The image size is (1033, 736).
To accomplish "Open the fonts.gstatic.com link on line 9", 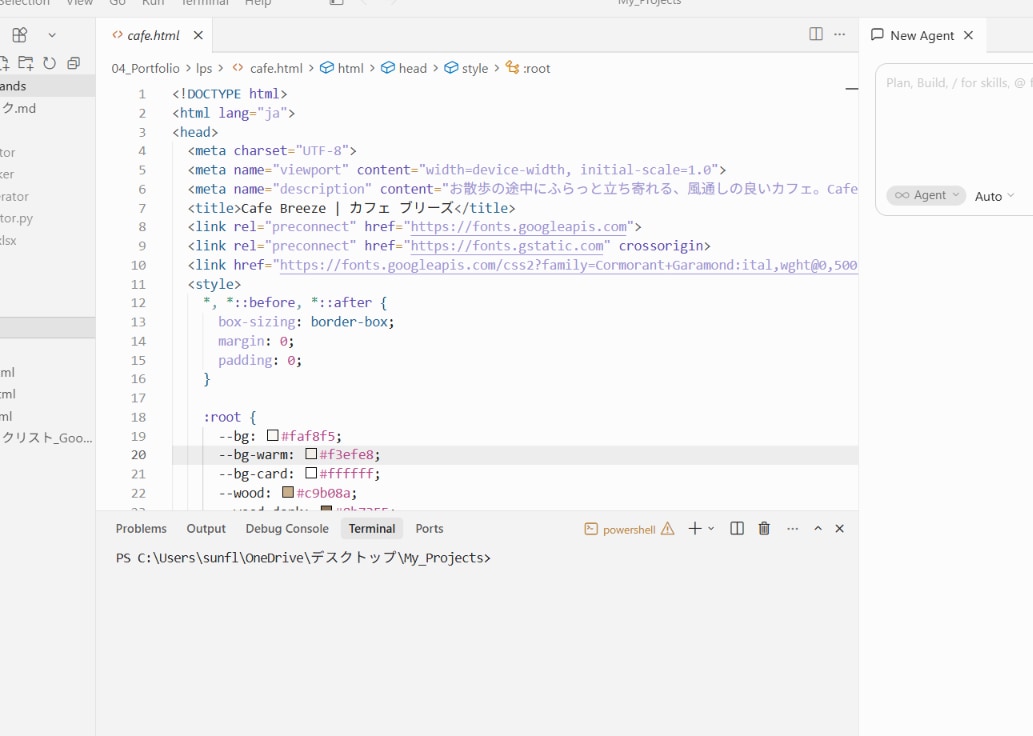I will click(x=507, y=246).
